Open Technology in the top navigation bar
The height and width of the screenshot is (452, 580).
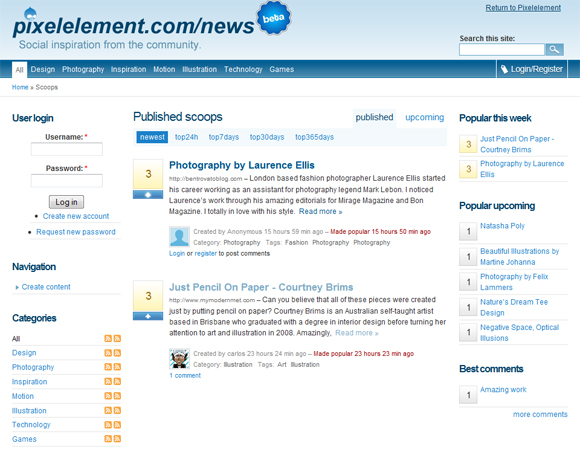coord(243,70)
